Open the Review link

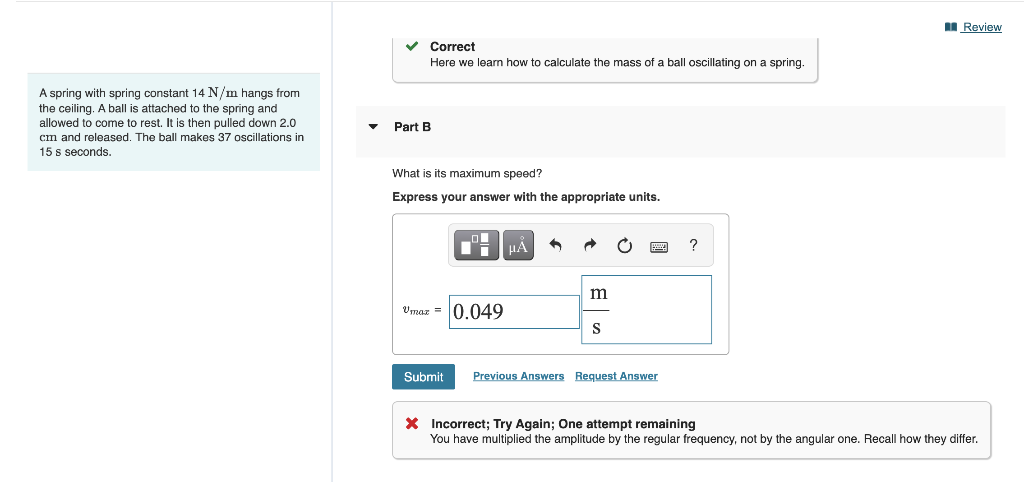click(982, 27)
